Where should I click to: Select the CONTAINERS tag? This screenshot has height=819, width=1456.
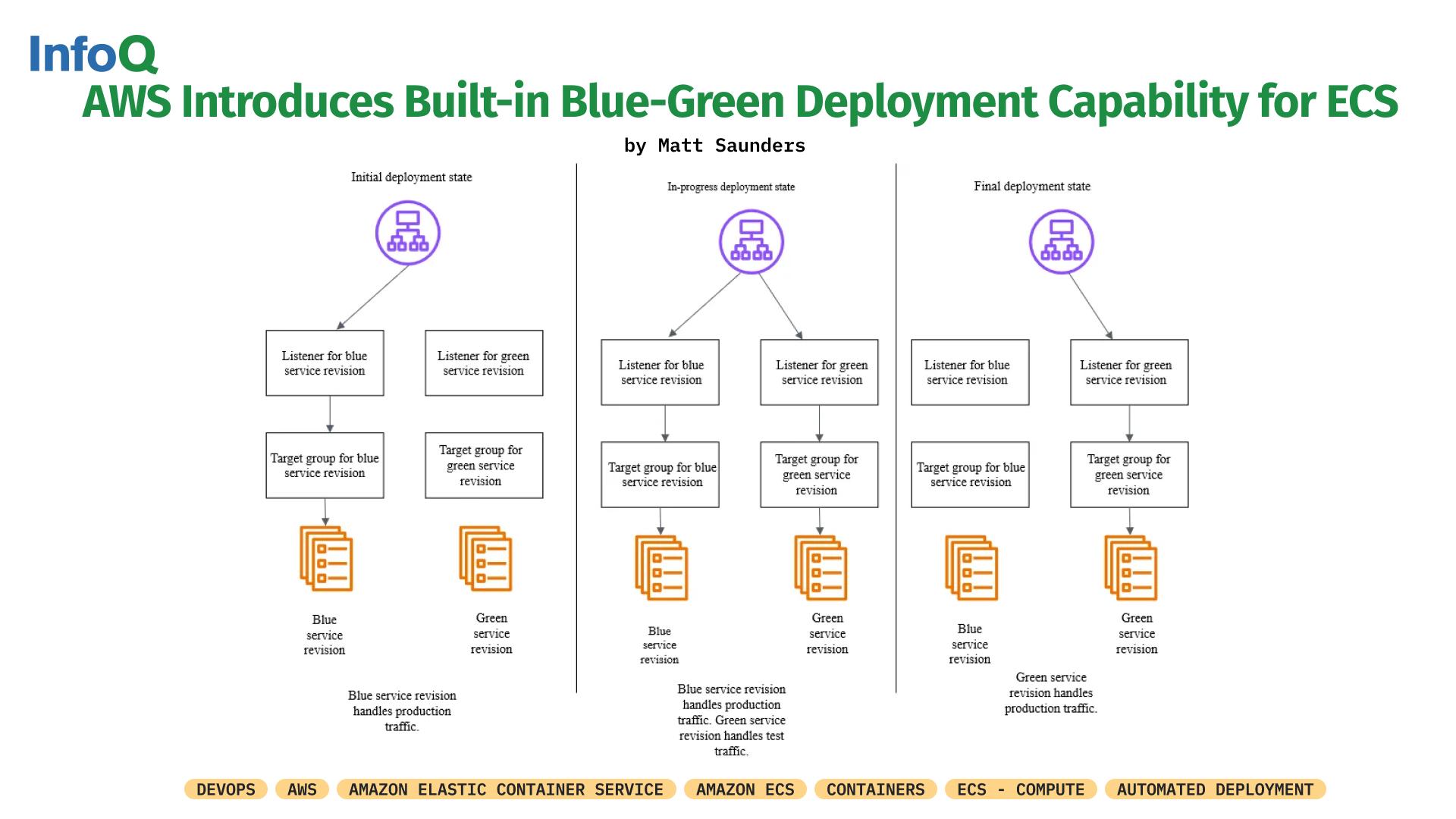(875, 789)
